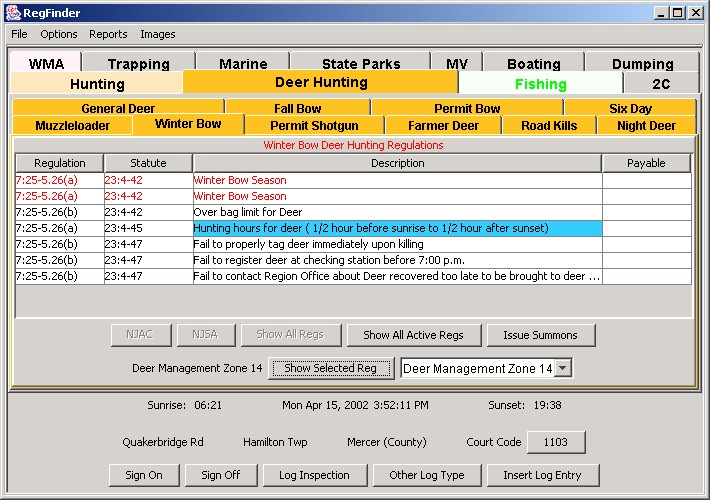Image resolution: width=710 pixels, height=500 pixels.
Task: Click Show All Active Regs button
Action: 413,335
